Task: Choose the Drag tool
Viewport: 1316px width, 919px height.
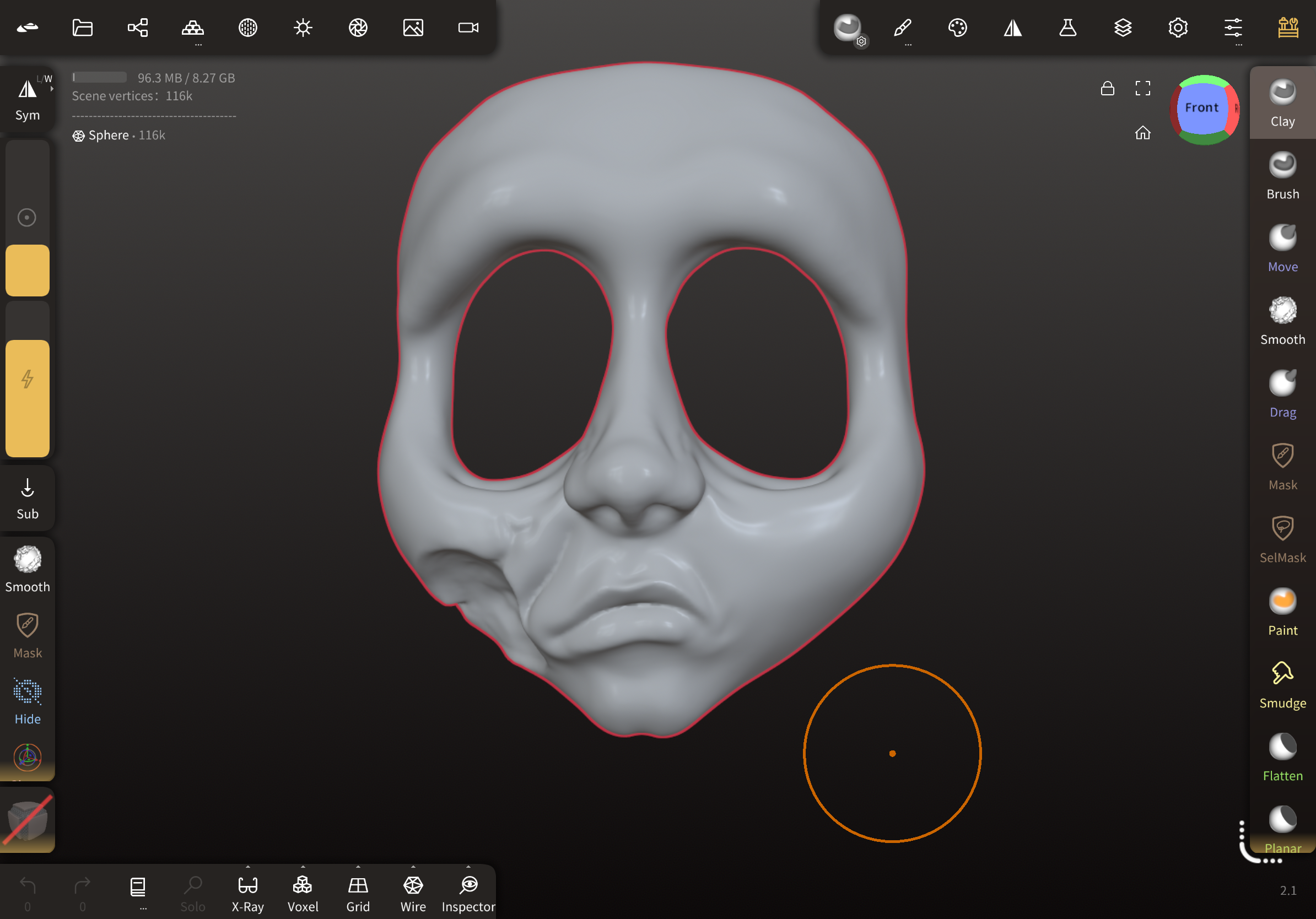Action: click(1282, 393)
